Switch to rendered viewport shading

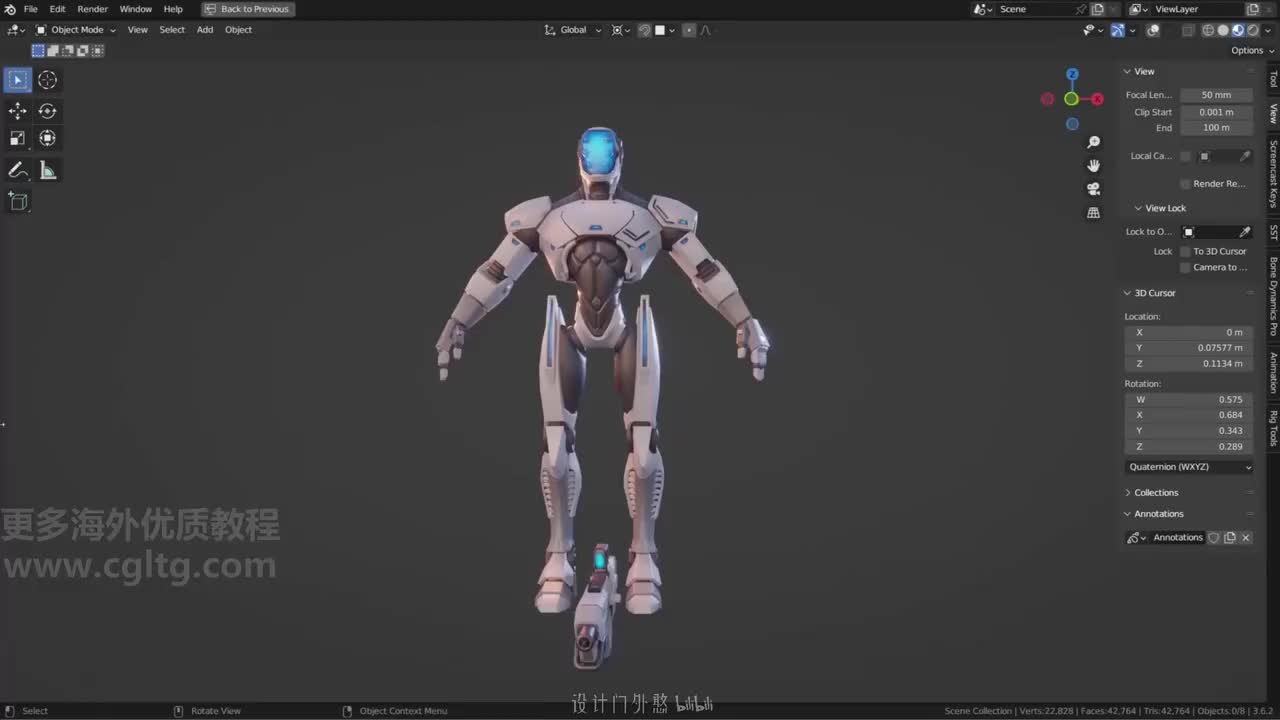pos(1253,30)
